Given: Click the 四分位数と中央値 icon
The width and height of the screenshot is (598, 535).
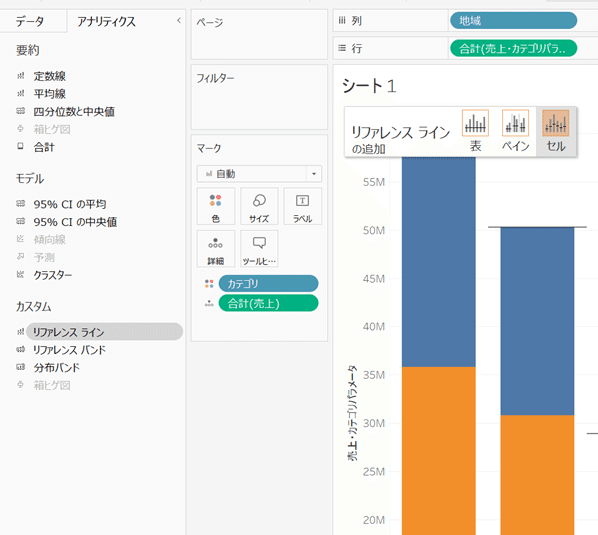Looking at the screenshot, I should [21, 111].
